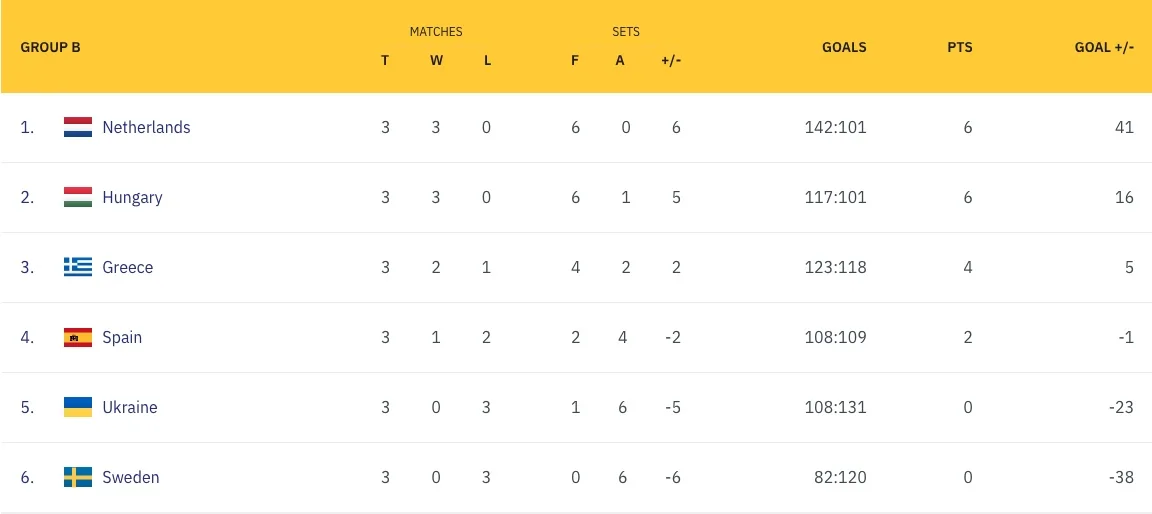Viewport: 1152px width, 514px height.
Task: Click the Sweden flag icon
Action: tap(78, 477)
